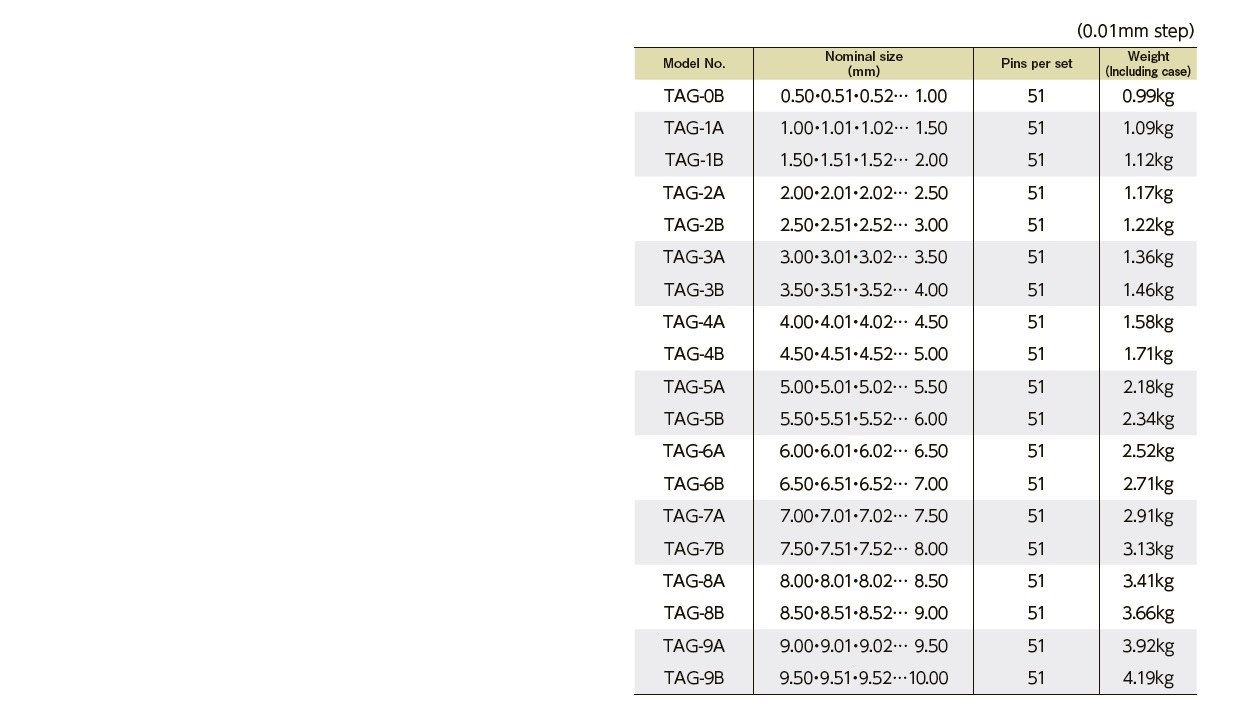Select the TAG-4B model cell
1243x709 pixels.
[x=693, y=354]
